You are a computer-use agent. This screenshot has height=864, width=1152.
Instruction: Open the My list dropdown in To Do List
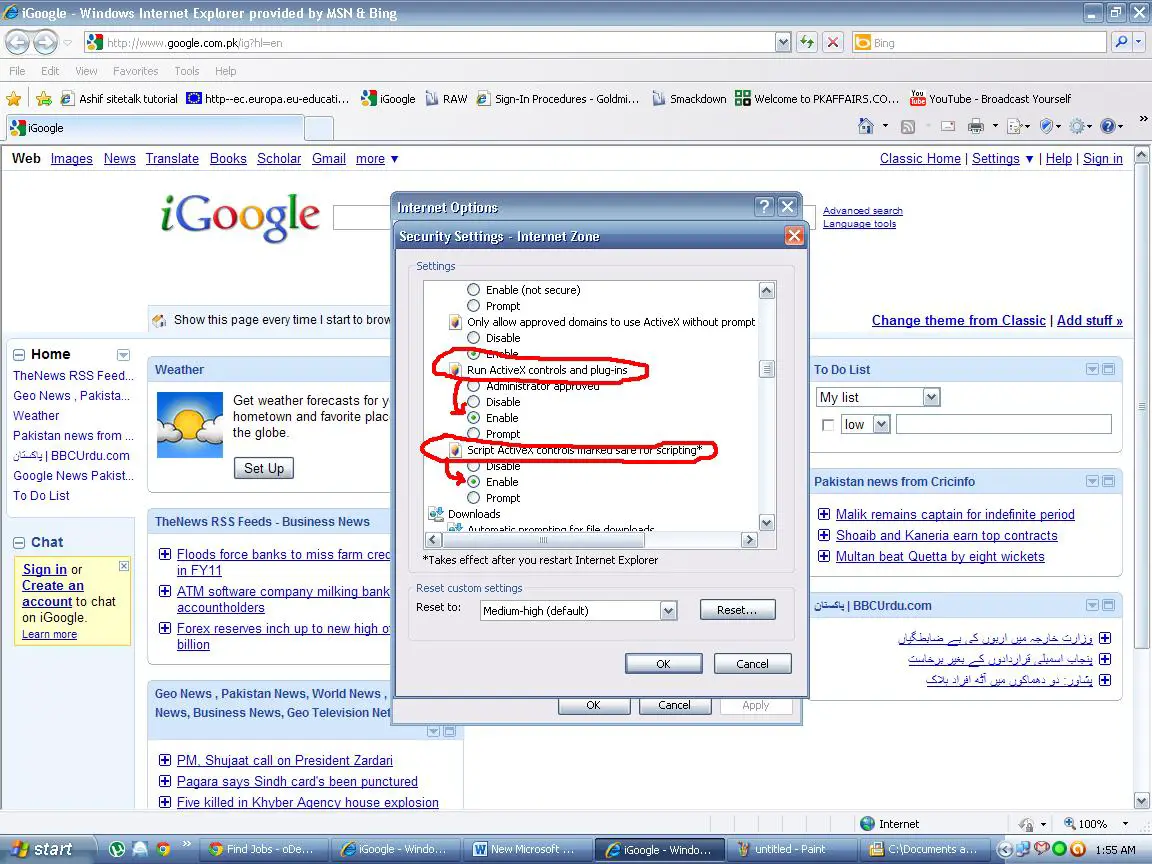tap(931, 397)
